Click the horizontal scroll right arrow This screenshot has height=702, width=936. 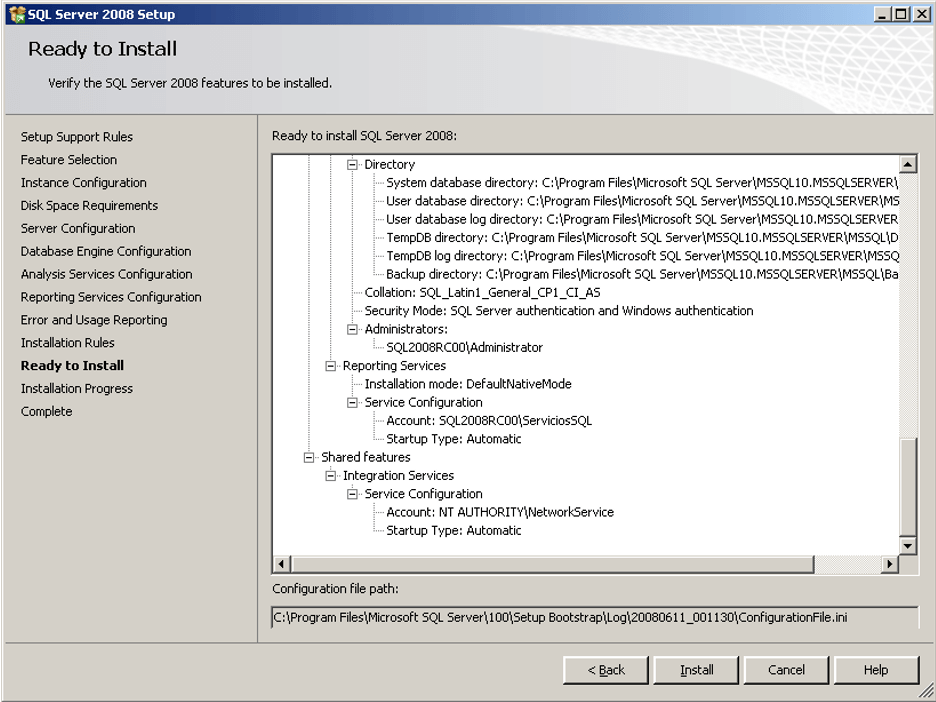pyautogui.click(x=890, y=564)
